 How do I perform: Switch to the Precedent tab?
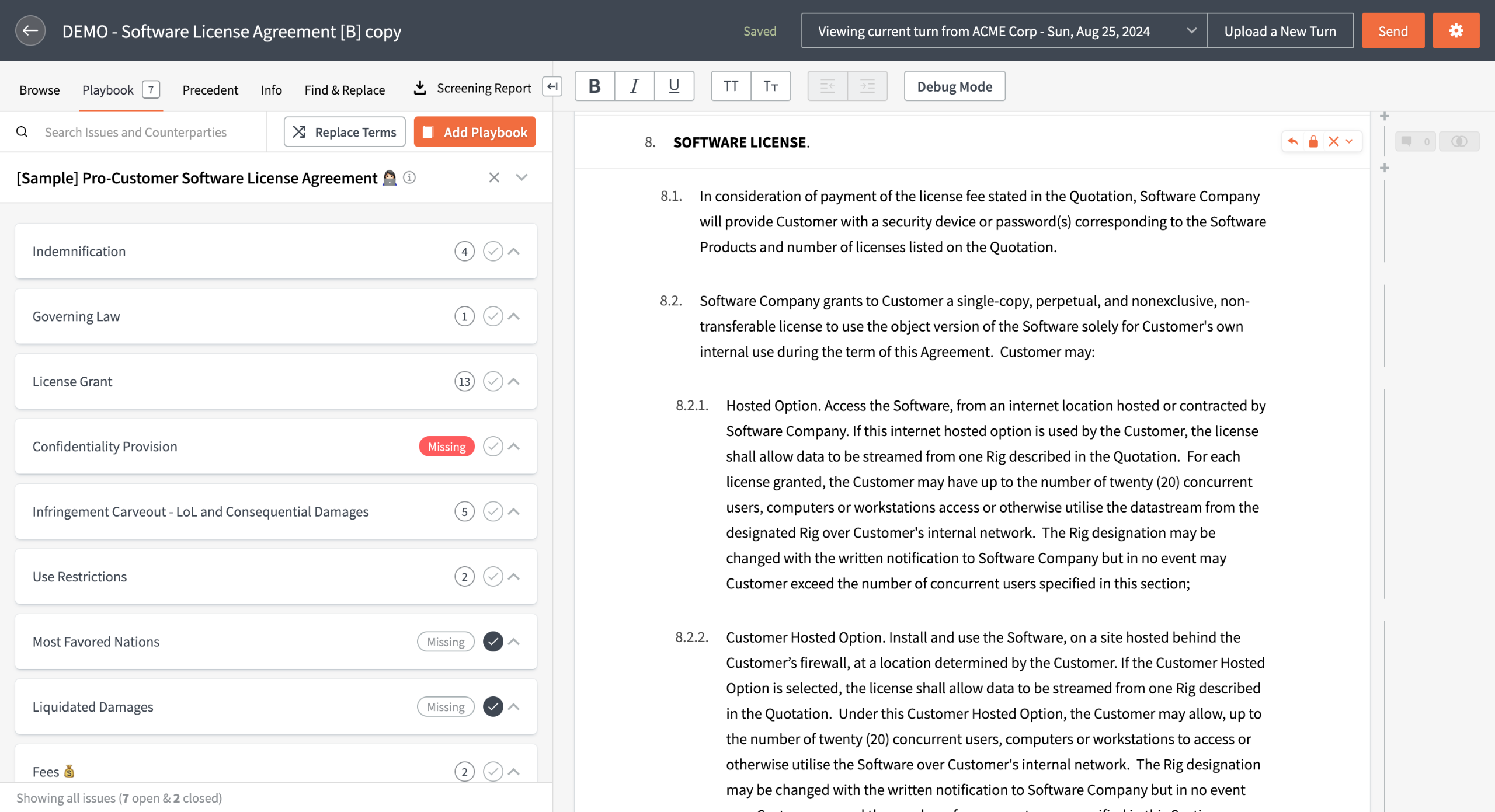[210, 90]
